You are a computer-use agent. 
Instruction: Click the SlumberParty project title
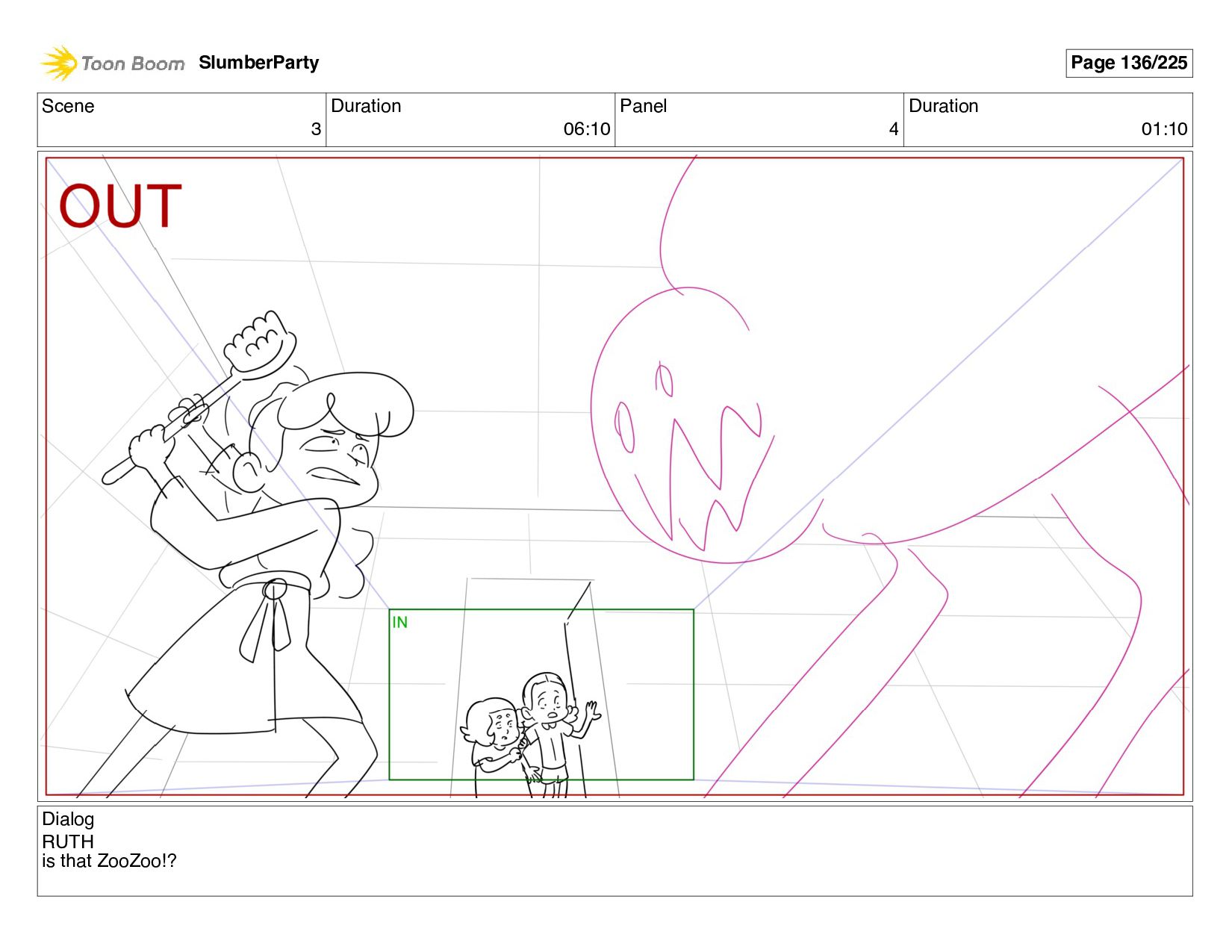pyautogui.click(x=258, y=63)
